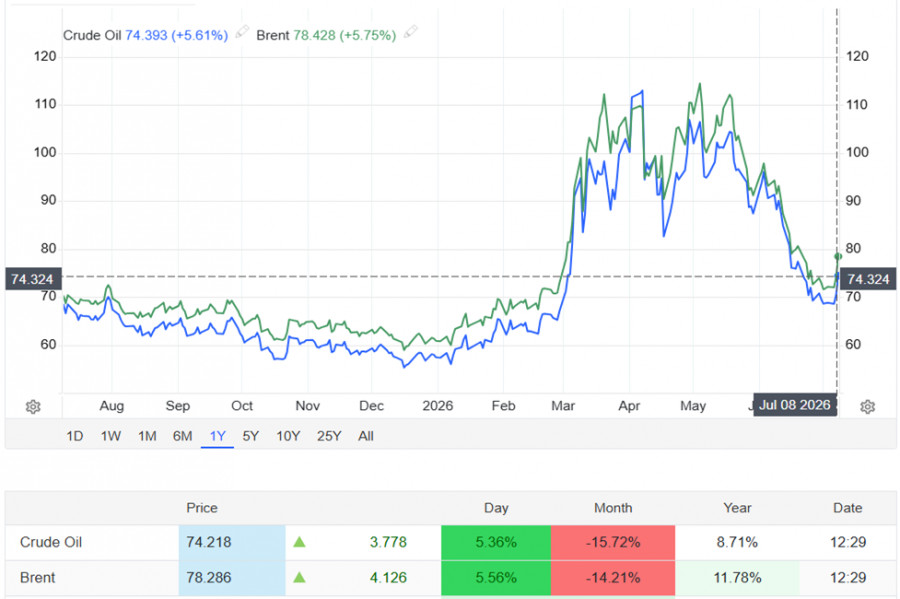Choose the 5Y time range
This screenshot has width=900, height=599.
tap(251, 436)
